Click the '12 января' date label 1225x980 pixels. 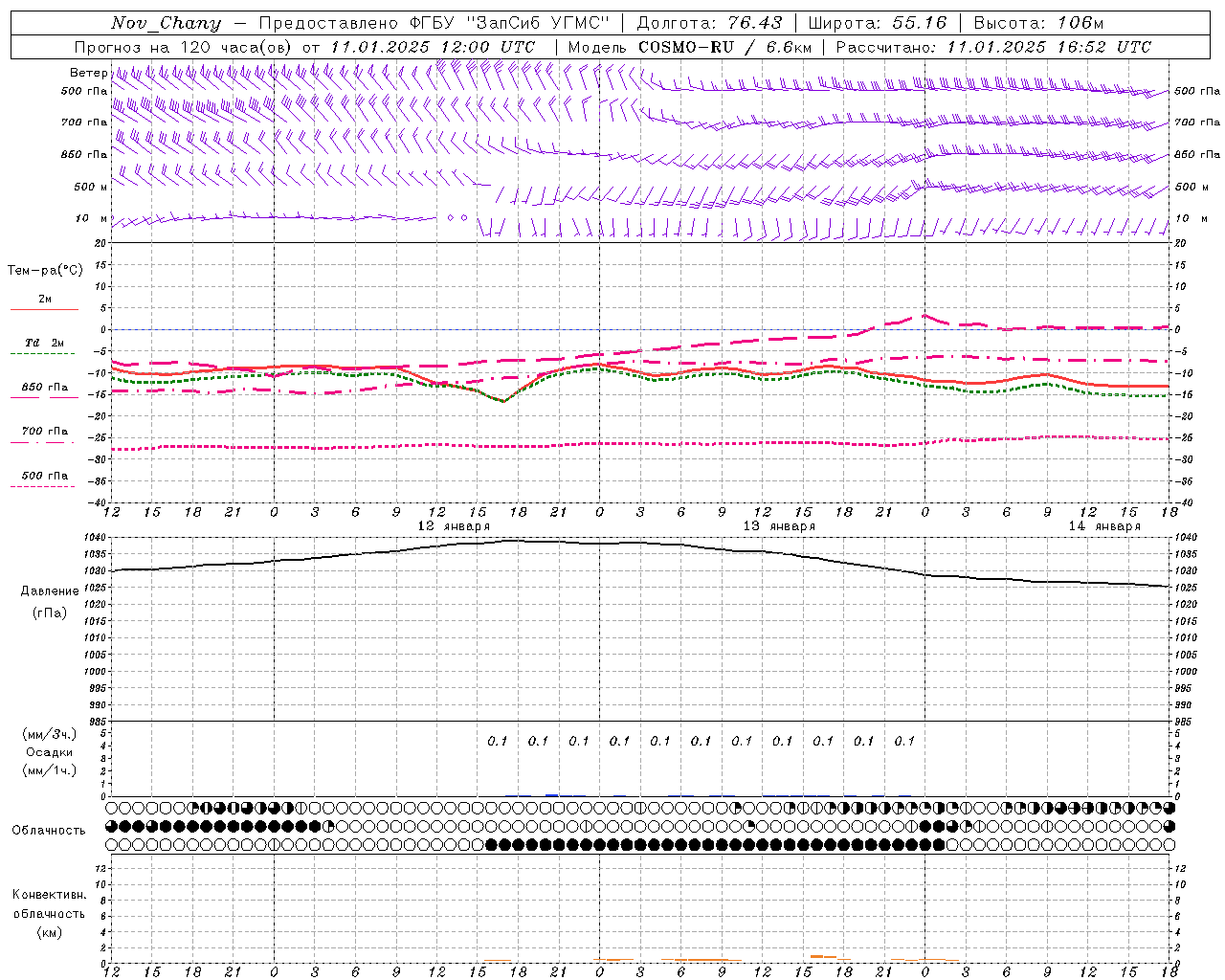click(454, 526)
